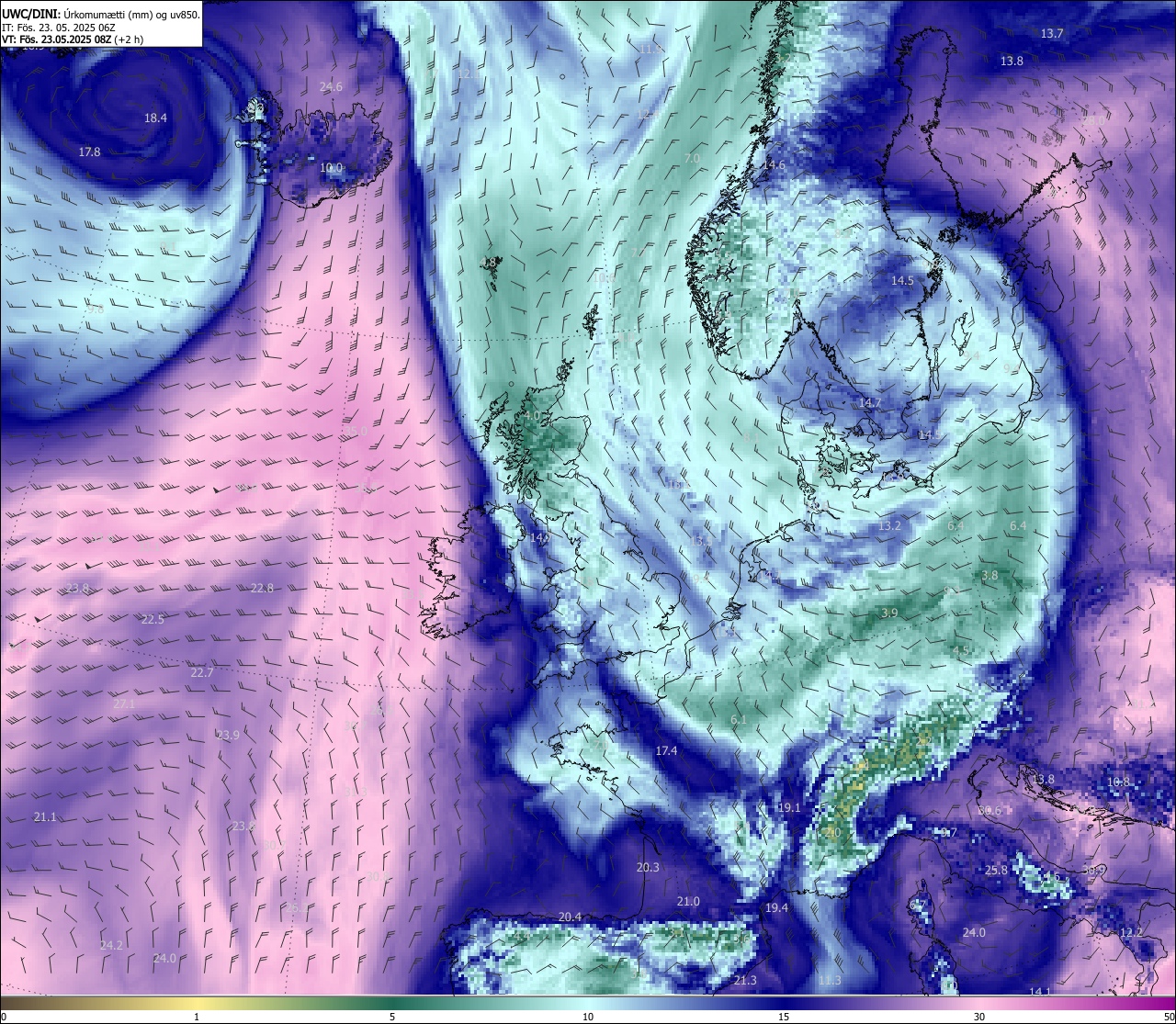
Task: Click the 10.0 value over Iceland
Action: [x=332, y=168]
